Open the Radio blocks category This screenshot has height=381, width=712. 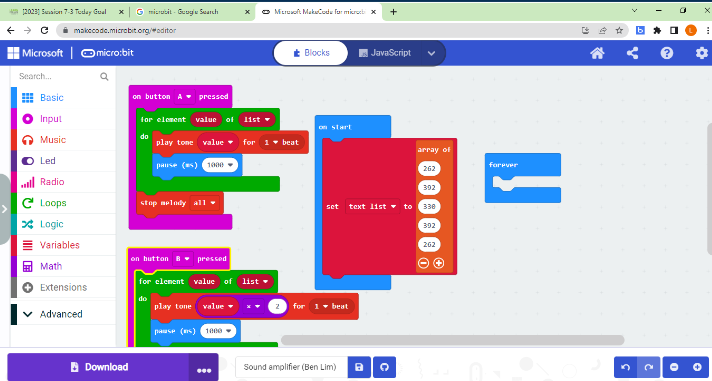tap(63, 182)
